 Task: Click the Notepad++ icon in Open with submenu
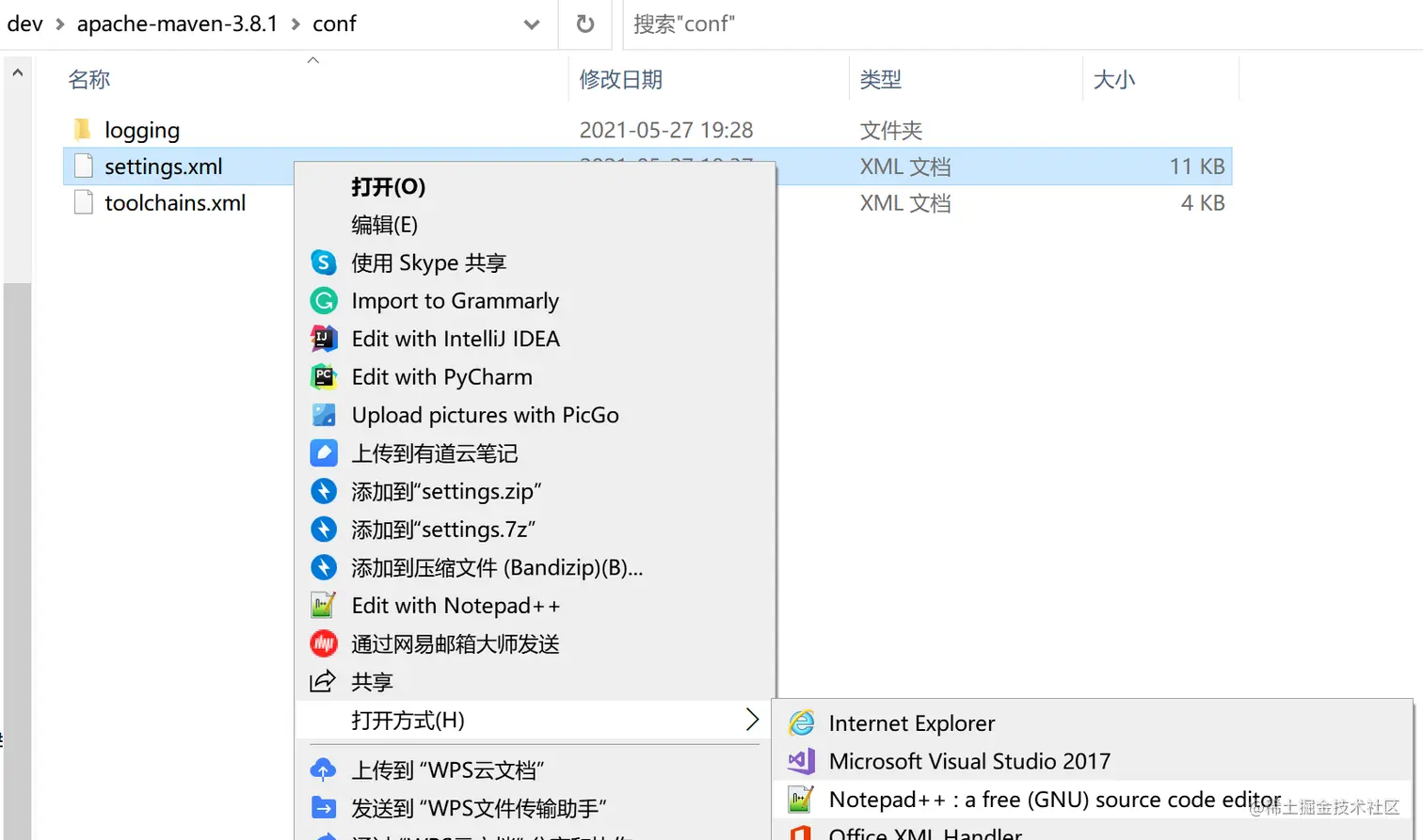point(801,800)
